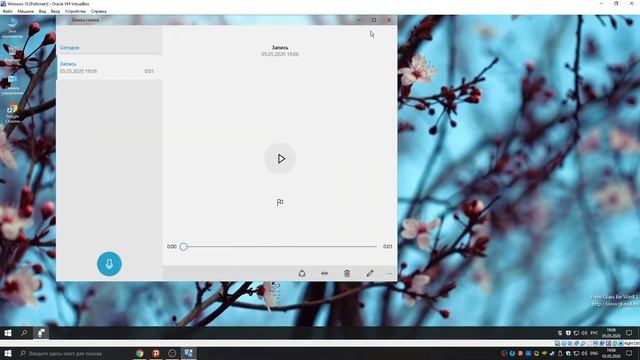This screenshot has height=360, width=640.
Task: Open the Start menu in the guest taskbar
Action: [8, 333]
